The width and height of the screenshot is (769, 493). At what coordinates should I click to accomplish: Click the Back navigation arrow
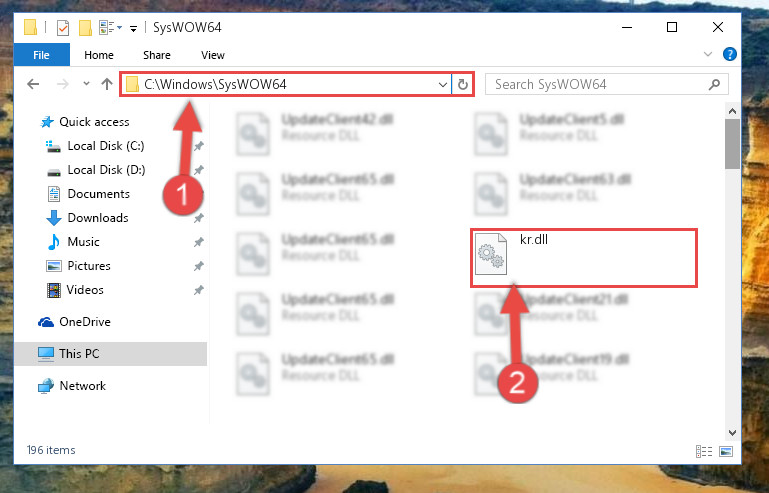tap(33, 84)
